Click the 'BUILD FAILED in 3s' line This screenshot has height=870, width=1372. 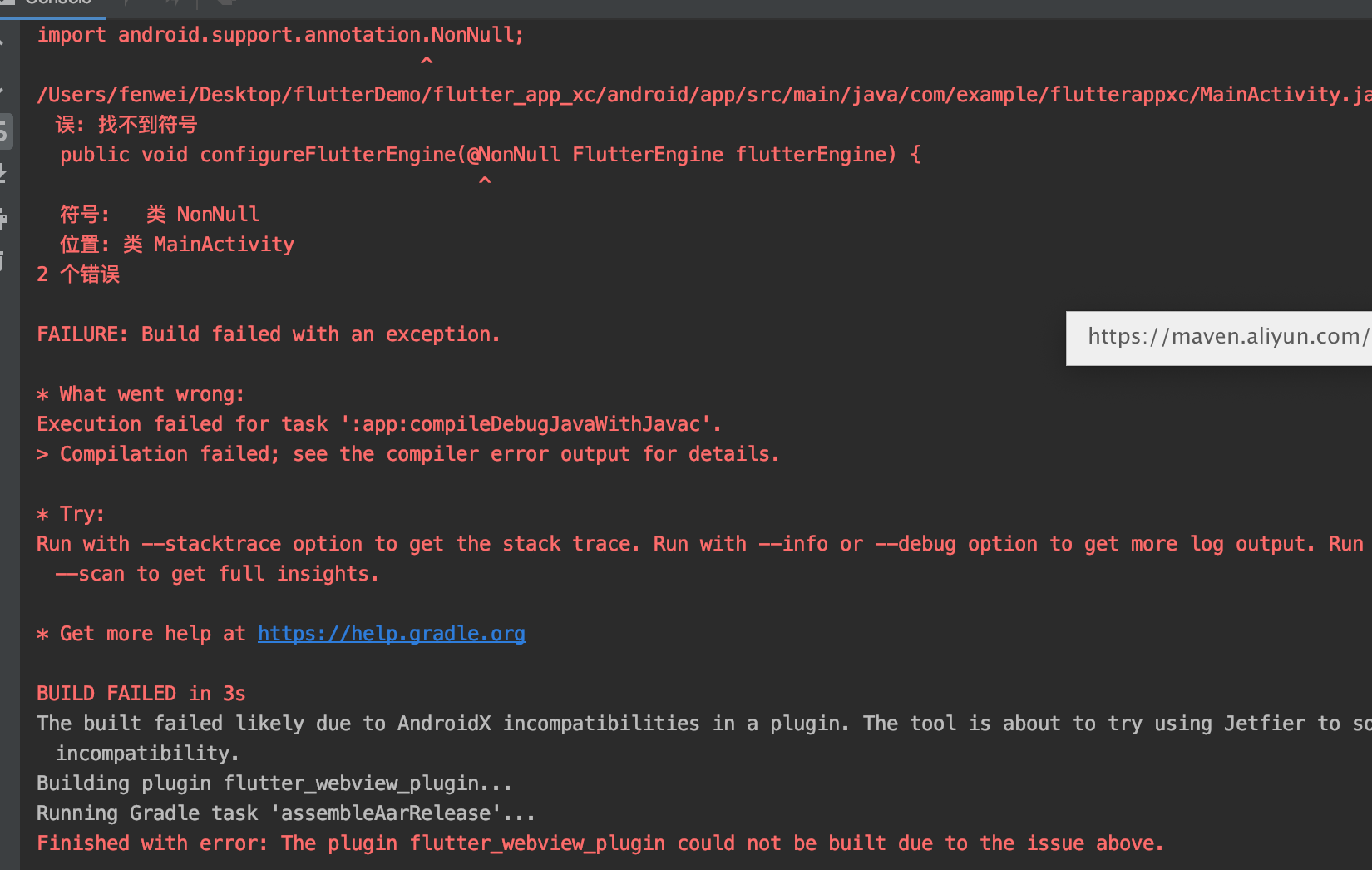click(141, 694)
